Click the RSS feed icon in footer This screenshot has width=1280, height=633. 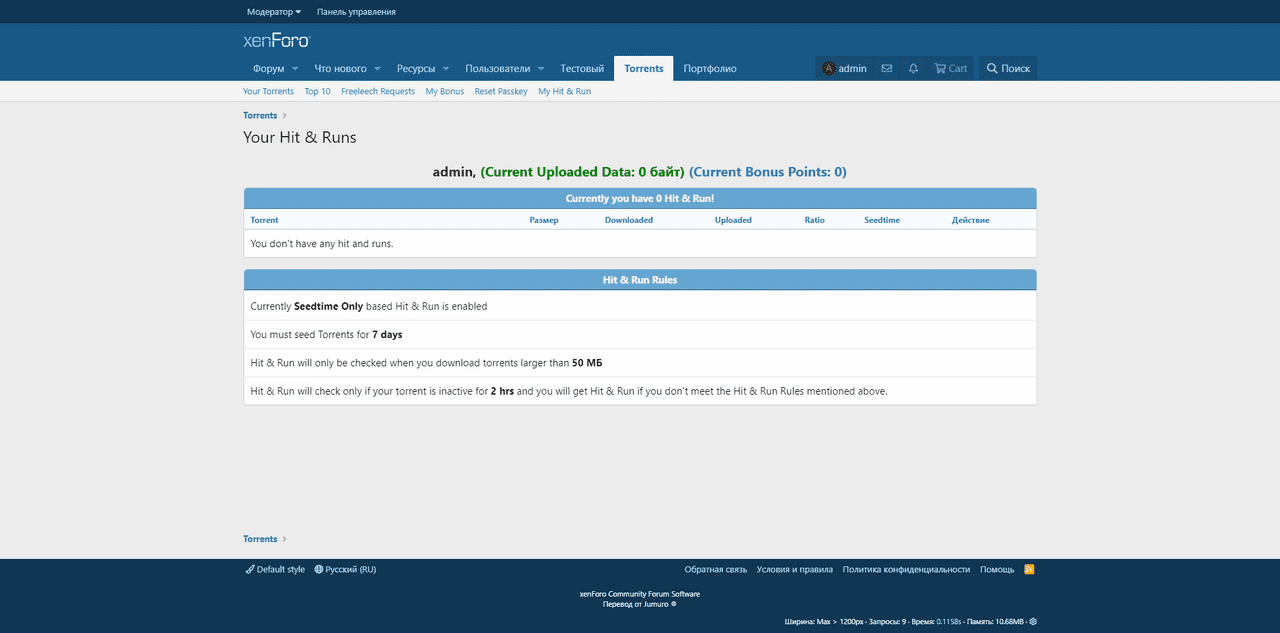click(1029, 569)
